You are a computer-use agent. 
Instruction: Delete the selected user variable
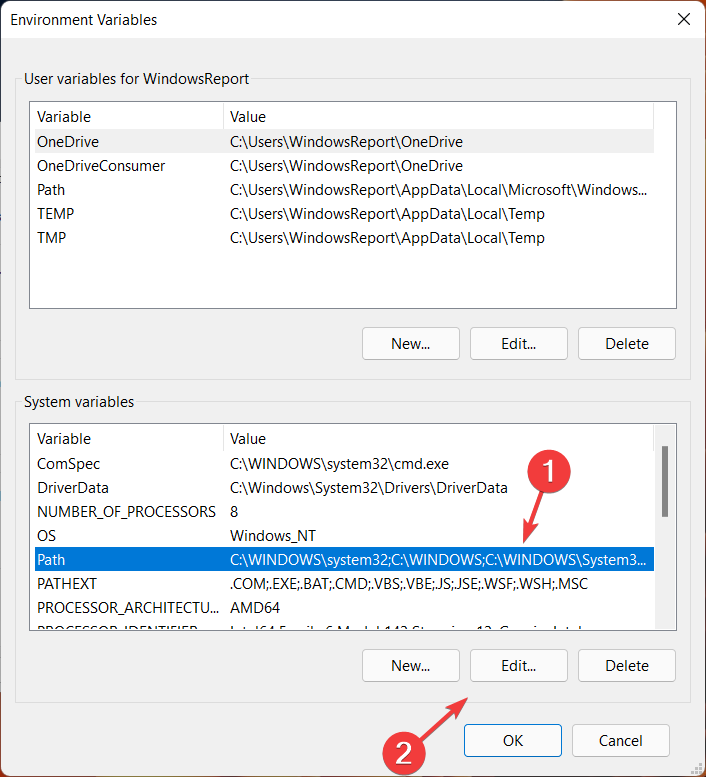(626, 343)
